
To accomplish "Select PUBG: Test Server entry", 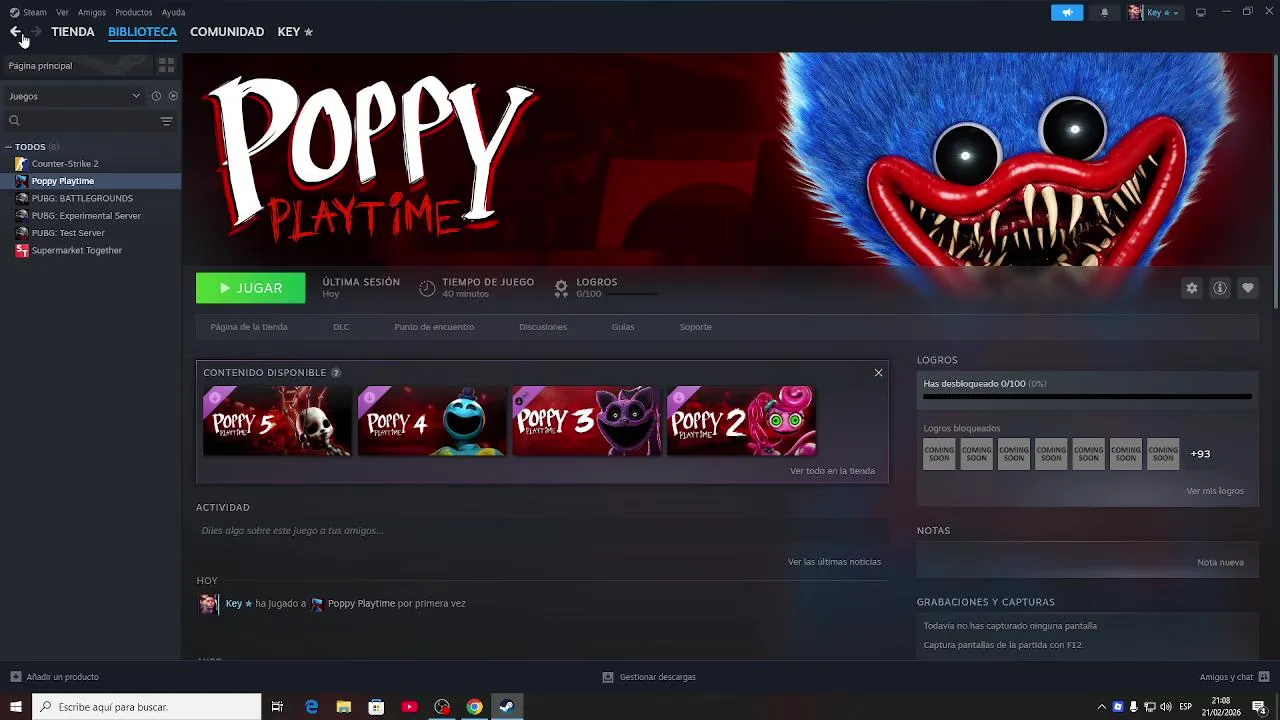I will [x=90, y=233].
